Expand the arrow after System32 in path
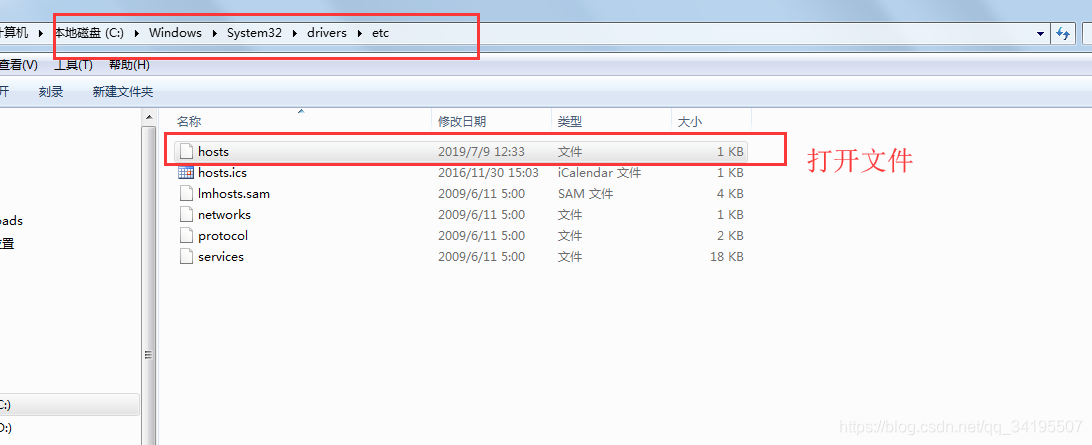This screenshot has width=1092, height=445. coord(295,33)
